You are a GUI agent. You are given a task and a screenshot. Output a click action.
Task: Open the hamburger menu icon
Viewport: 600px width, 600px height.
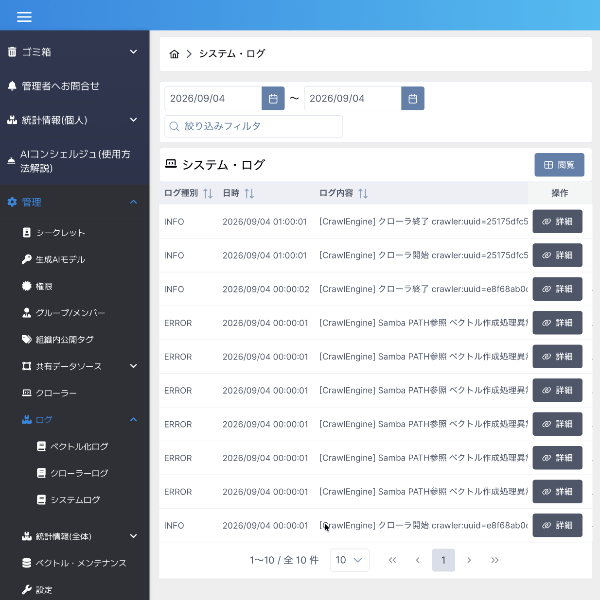click(x=24, y=17)
